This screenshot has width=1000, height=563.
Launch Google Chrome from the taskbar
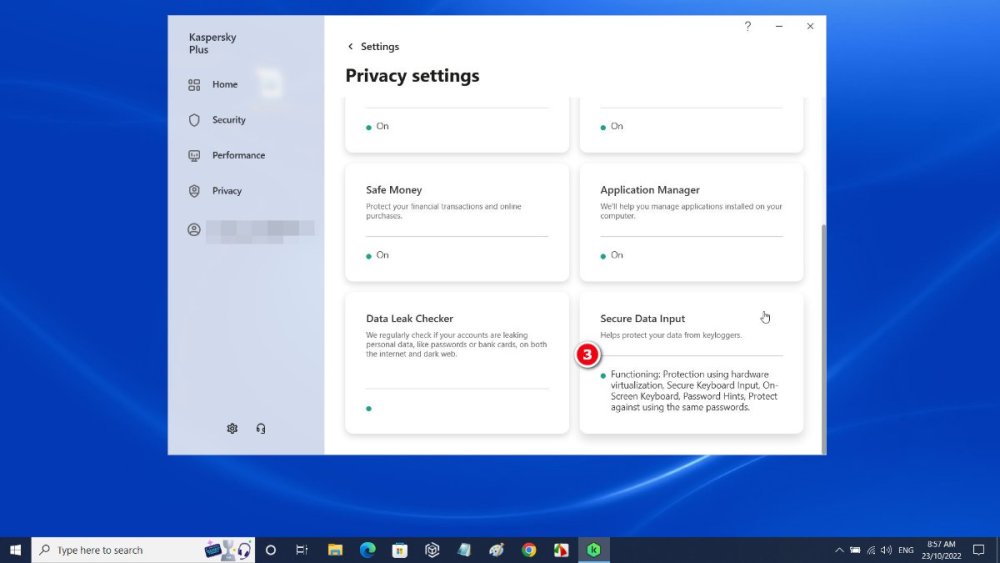coord(529,550)
